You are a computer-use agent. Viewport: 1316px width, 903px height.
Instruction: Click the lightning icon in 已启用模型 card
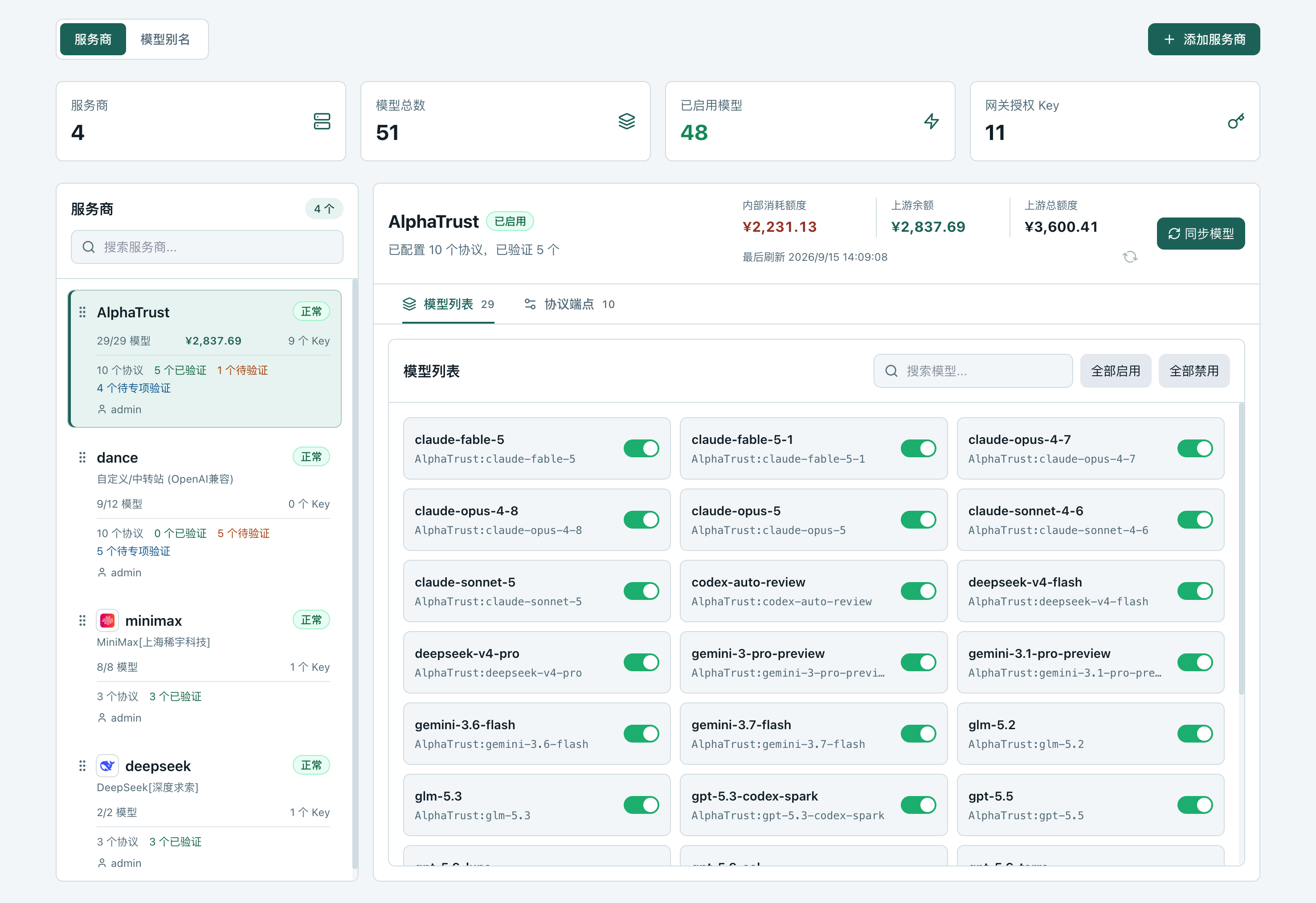(931, 121)
